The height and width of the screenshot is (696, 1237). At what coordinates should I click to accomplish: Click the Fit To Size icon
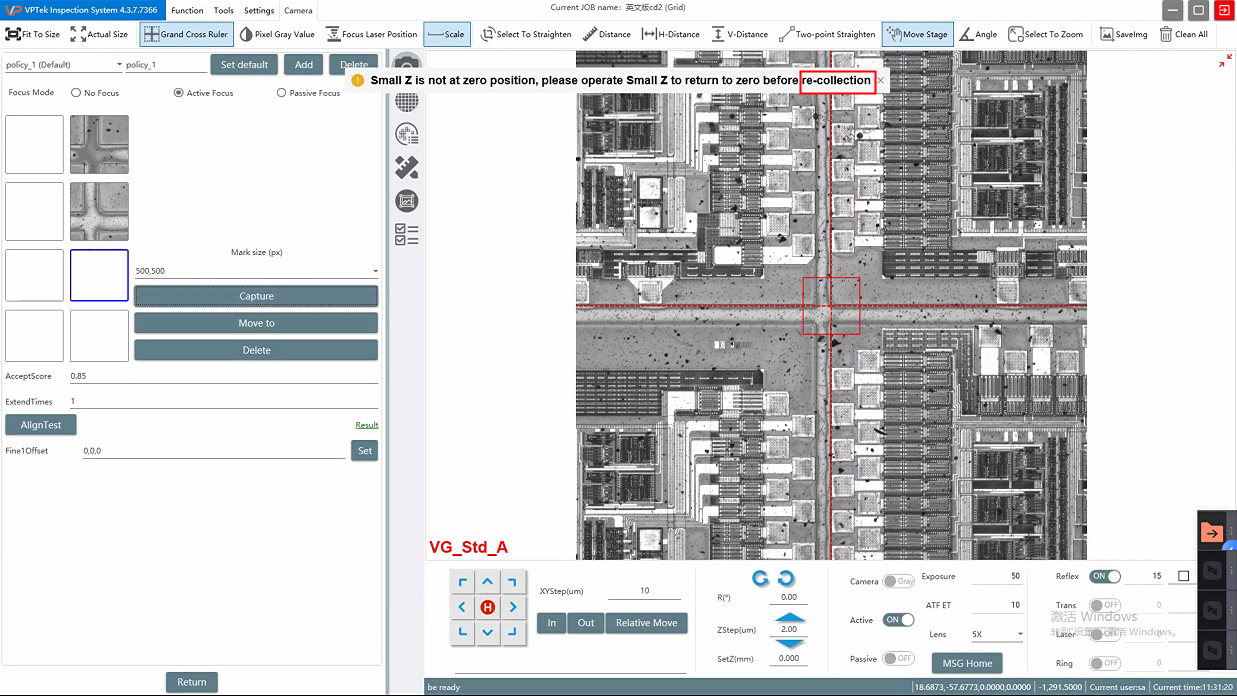point(13,34)
